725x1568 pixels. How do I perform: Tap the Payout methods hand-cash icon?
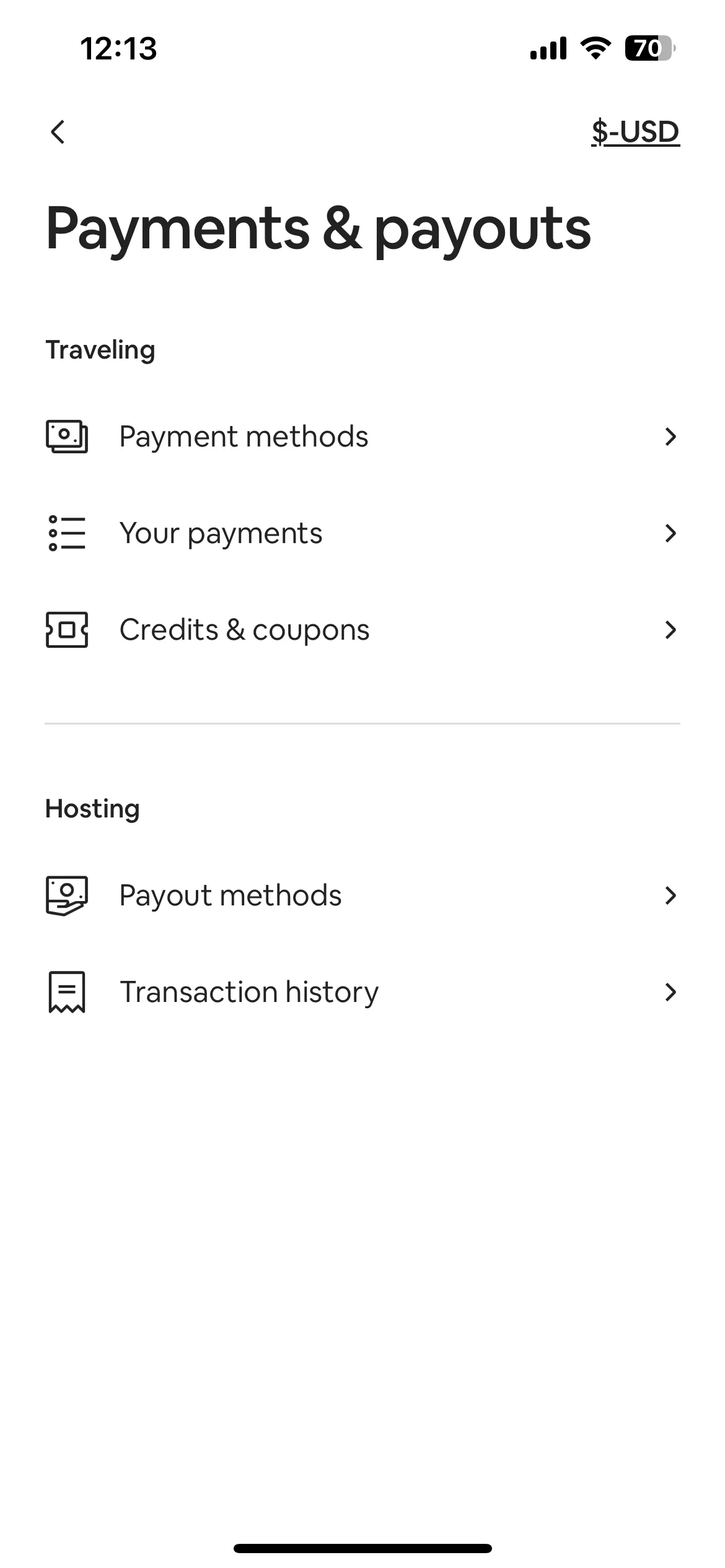click(67, 895)
